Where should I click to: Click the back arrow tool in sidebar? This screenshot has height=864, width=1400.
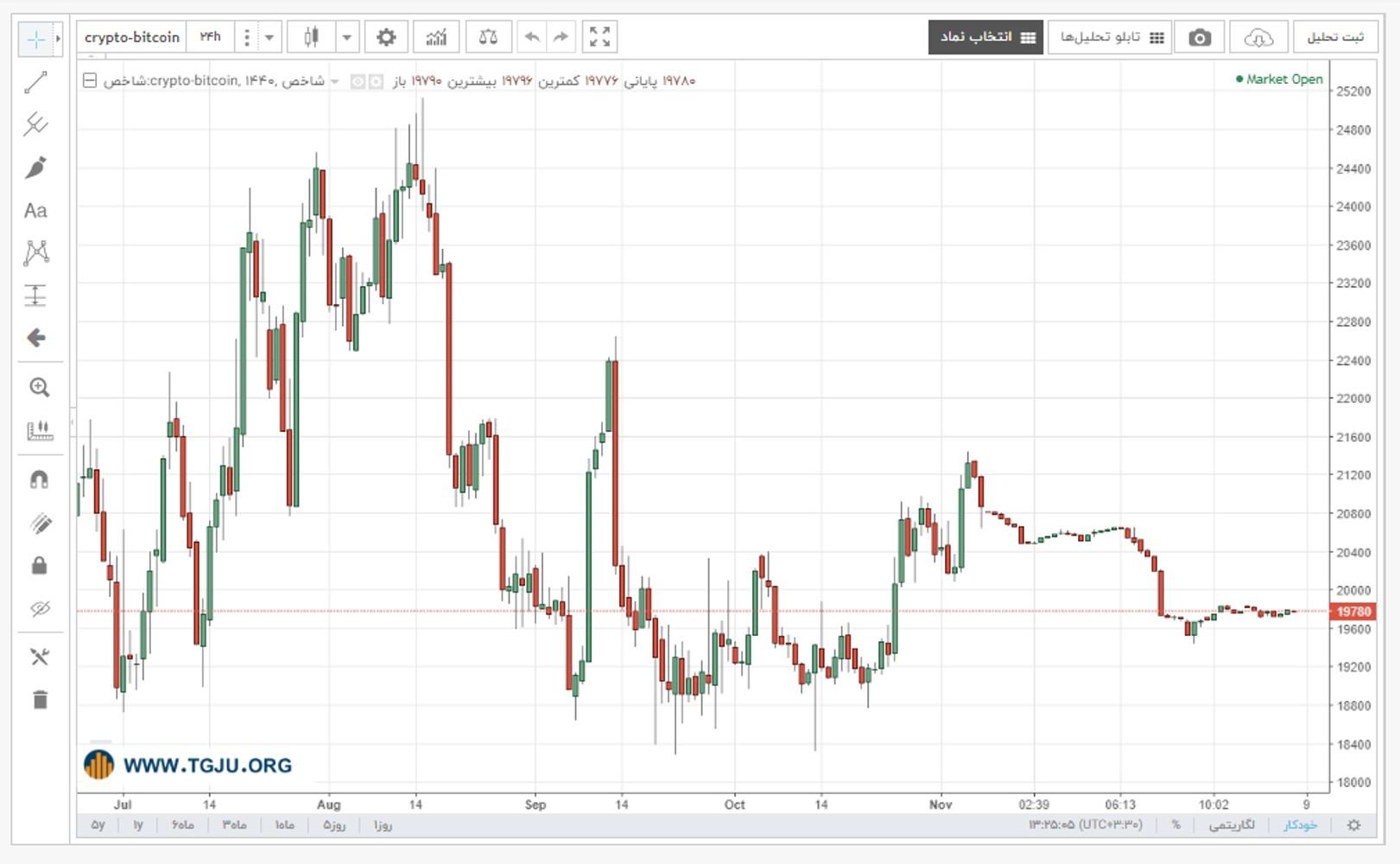pyautogui.click(x=35, y=338)
